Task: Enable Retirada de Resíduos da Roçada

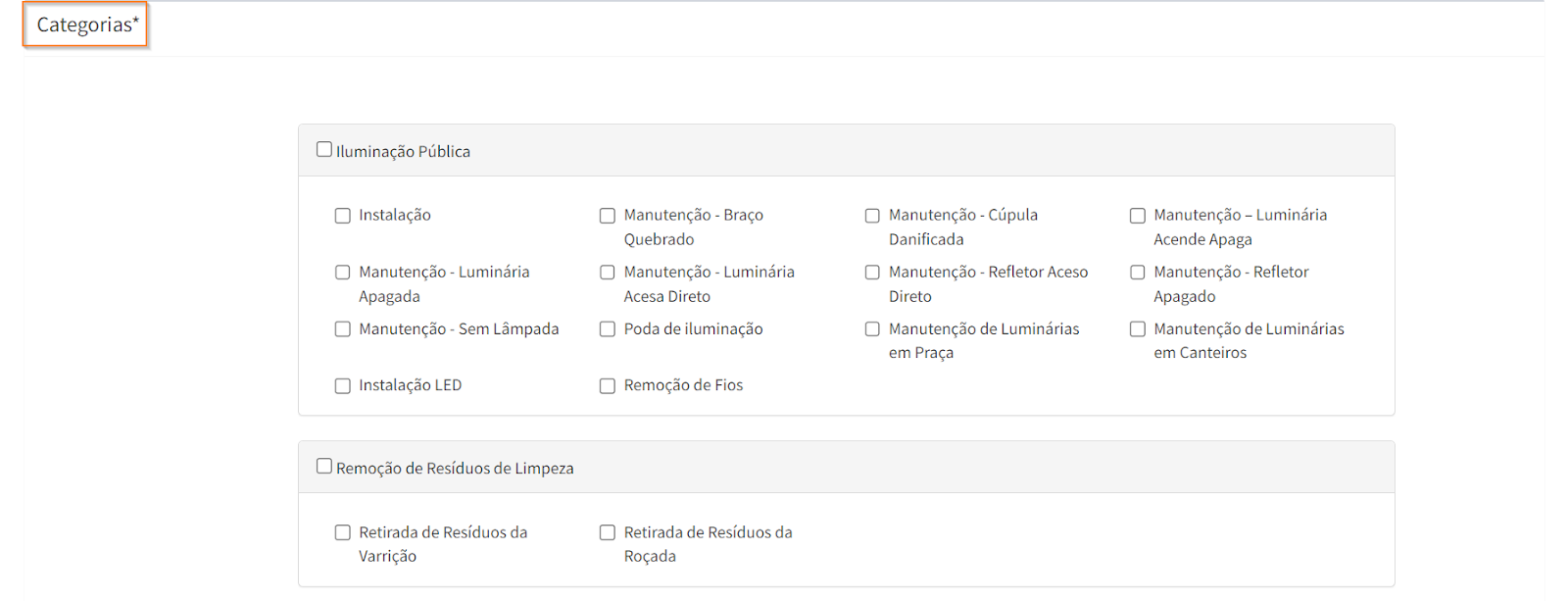Action: point(608,532)
